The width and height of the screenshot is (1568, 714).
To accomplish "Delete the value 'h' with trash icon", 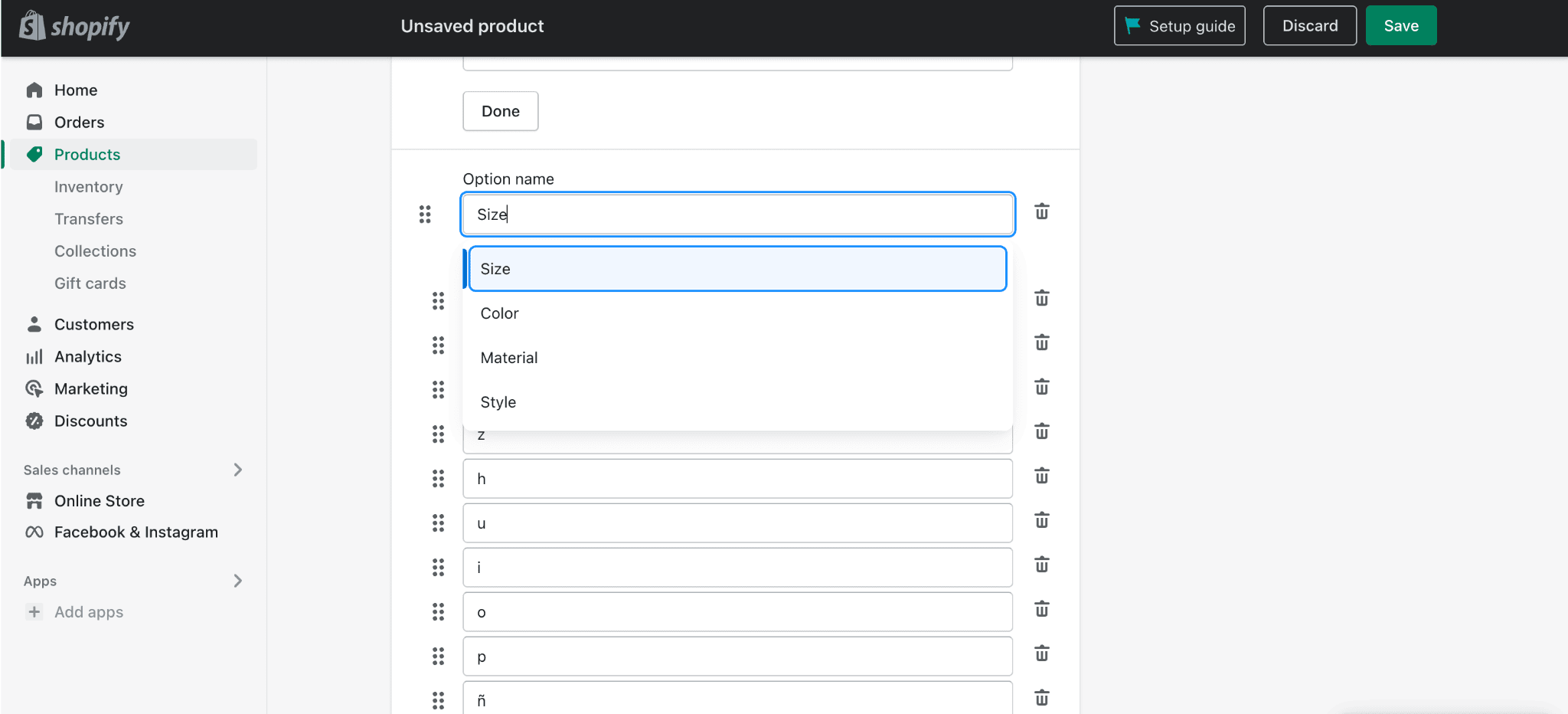I will coord(1041,477).
